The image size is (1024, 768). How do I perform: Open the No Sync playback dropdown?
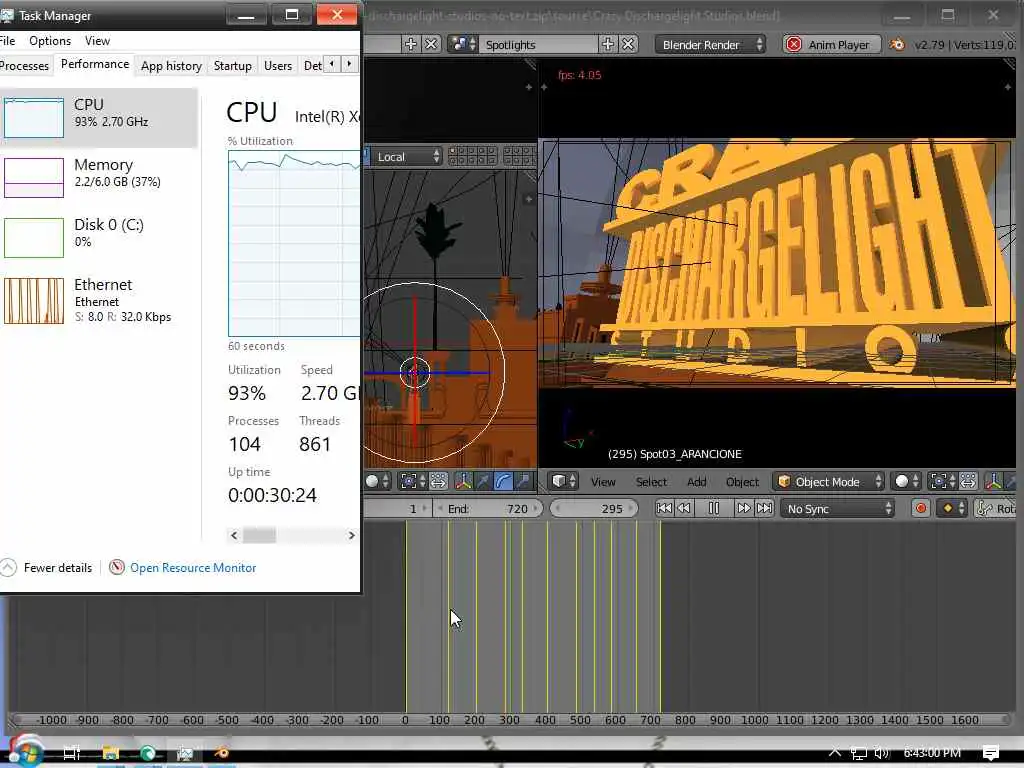839,509
